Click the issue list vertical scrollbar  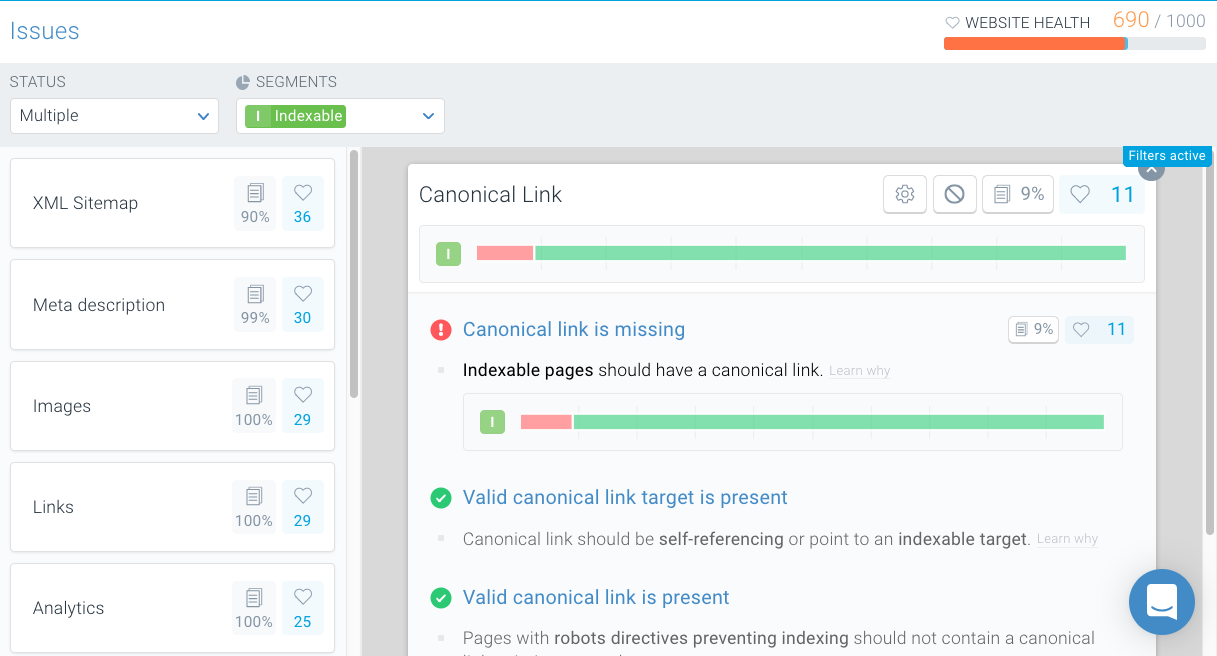click(x=354, y=275)
